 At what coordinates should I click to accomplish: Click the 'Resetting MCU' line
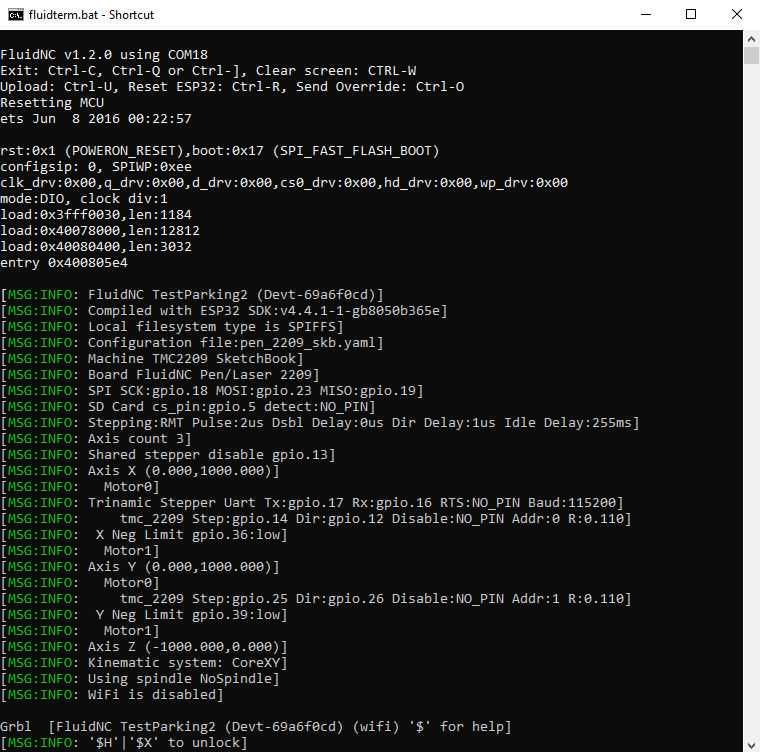(x=52, y=103)
